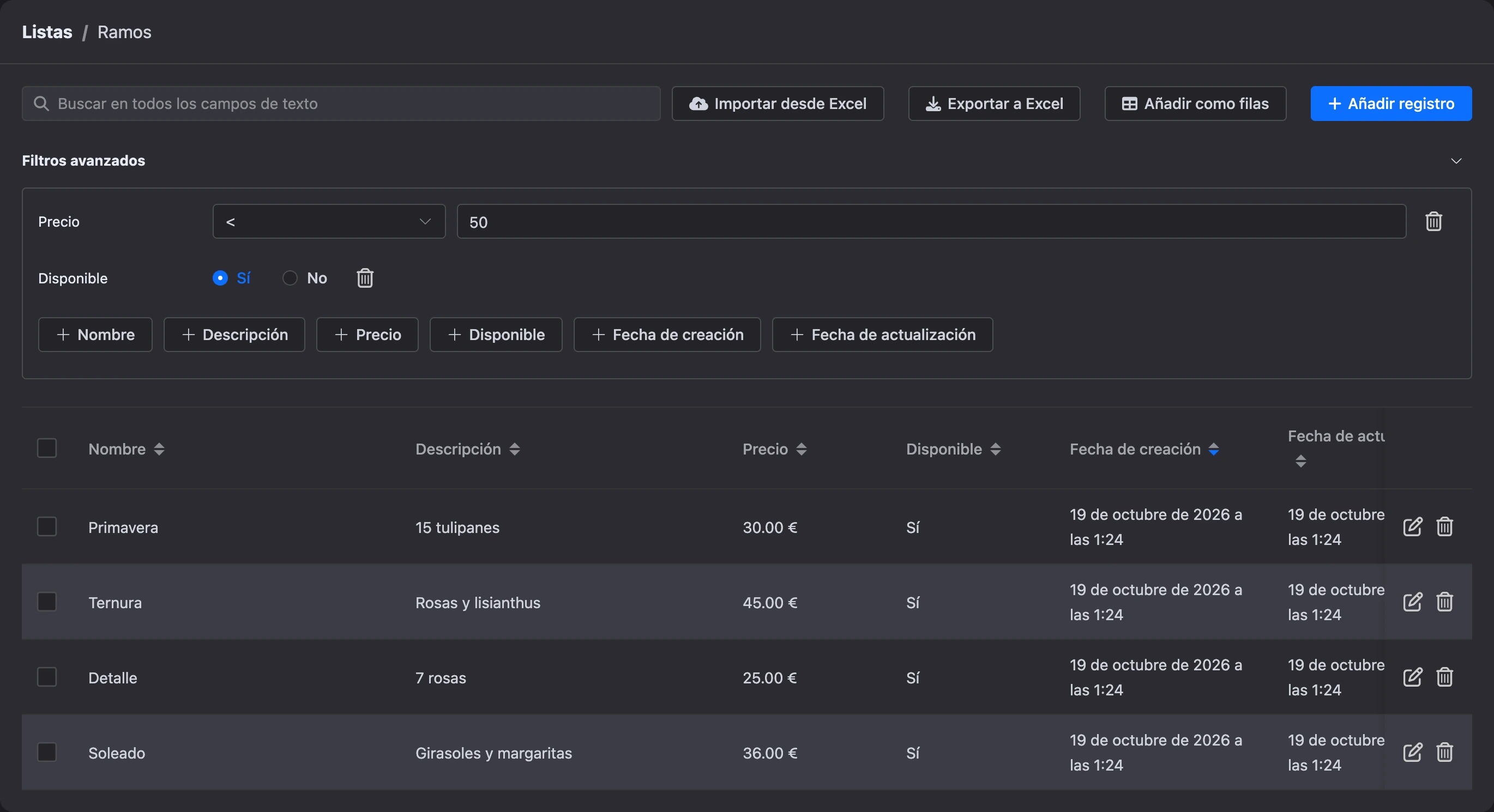This screenshot has height=812, width=1494.
Task: Click Añadir como filas button
Action: (1195, 104)
